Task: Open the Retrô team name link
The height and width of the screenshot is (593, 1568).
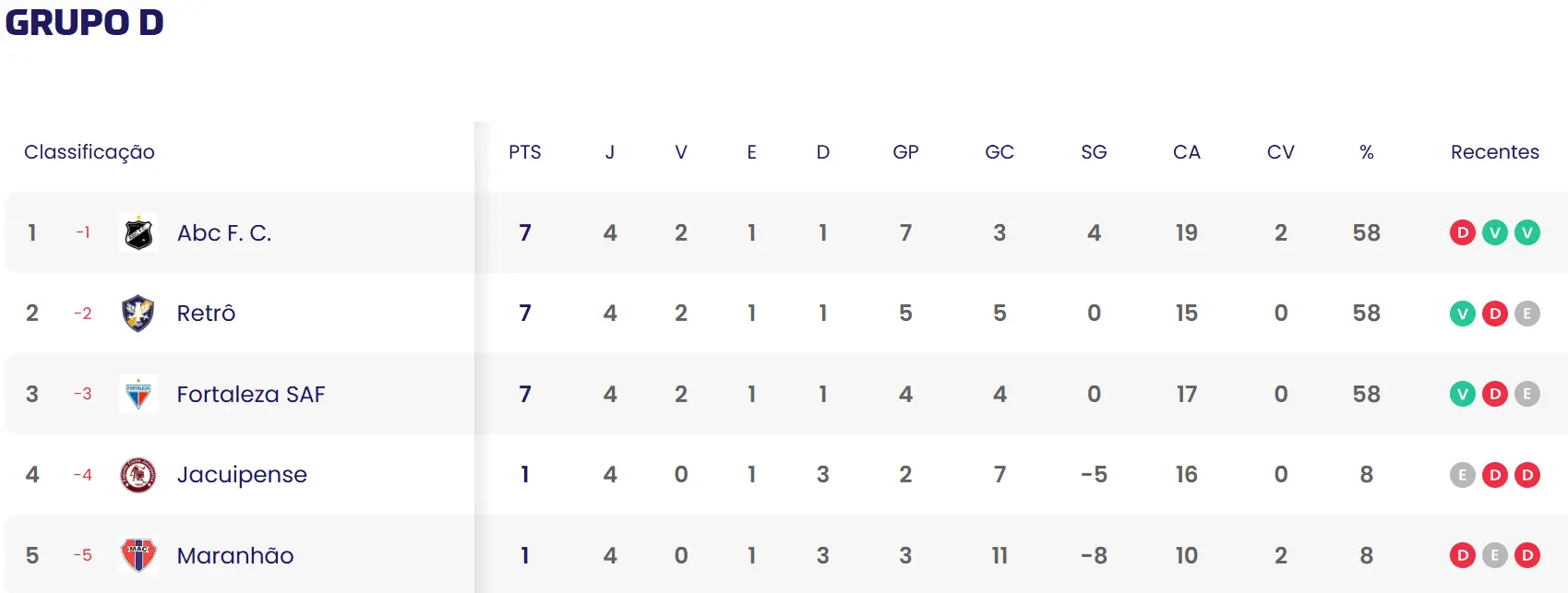Action: click(206, 314)
